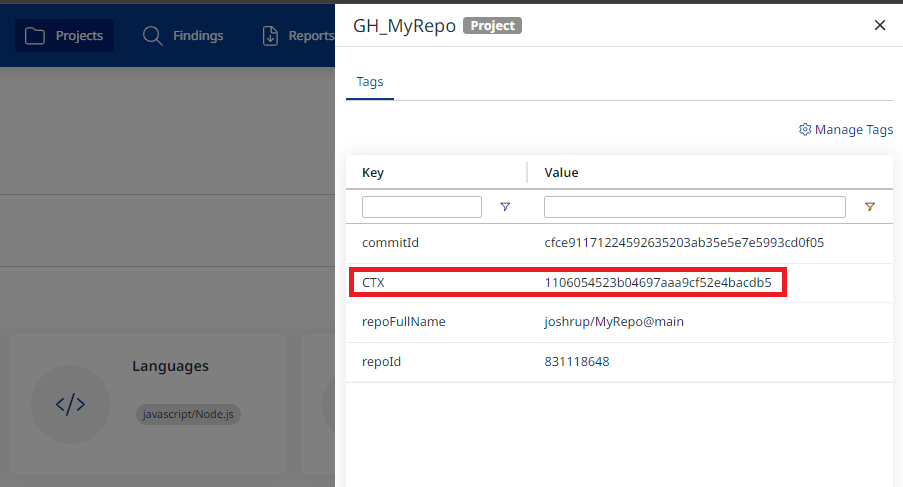The image size is (903, 487).
Task: Sort by the Value column header
Action: point(561,172)
